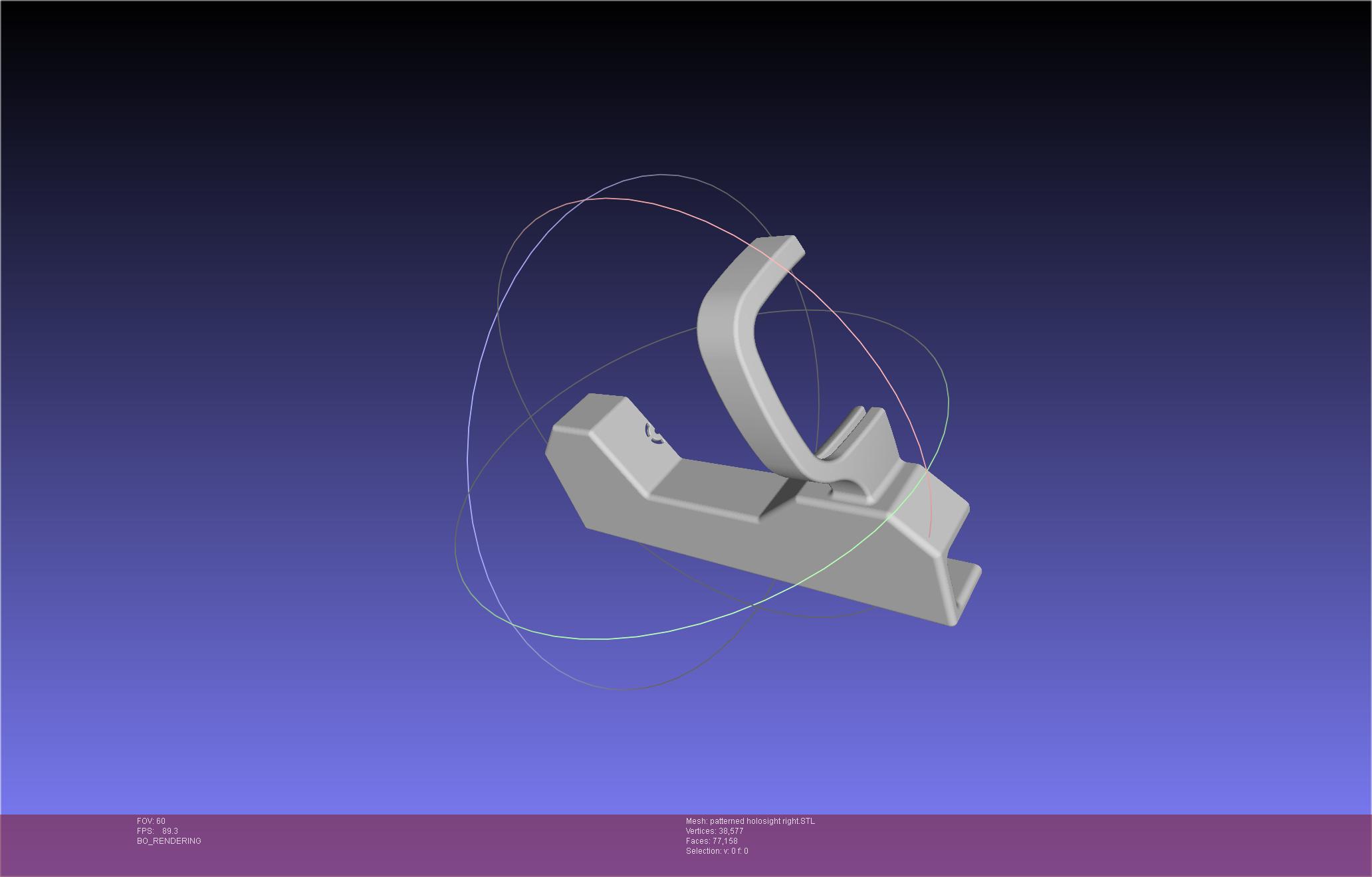Click the BO_RENDERING status label

click(169, 841)
